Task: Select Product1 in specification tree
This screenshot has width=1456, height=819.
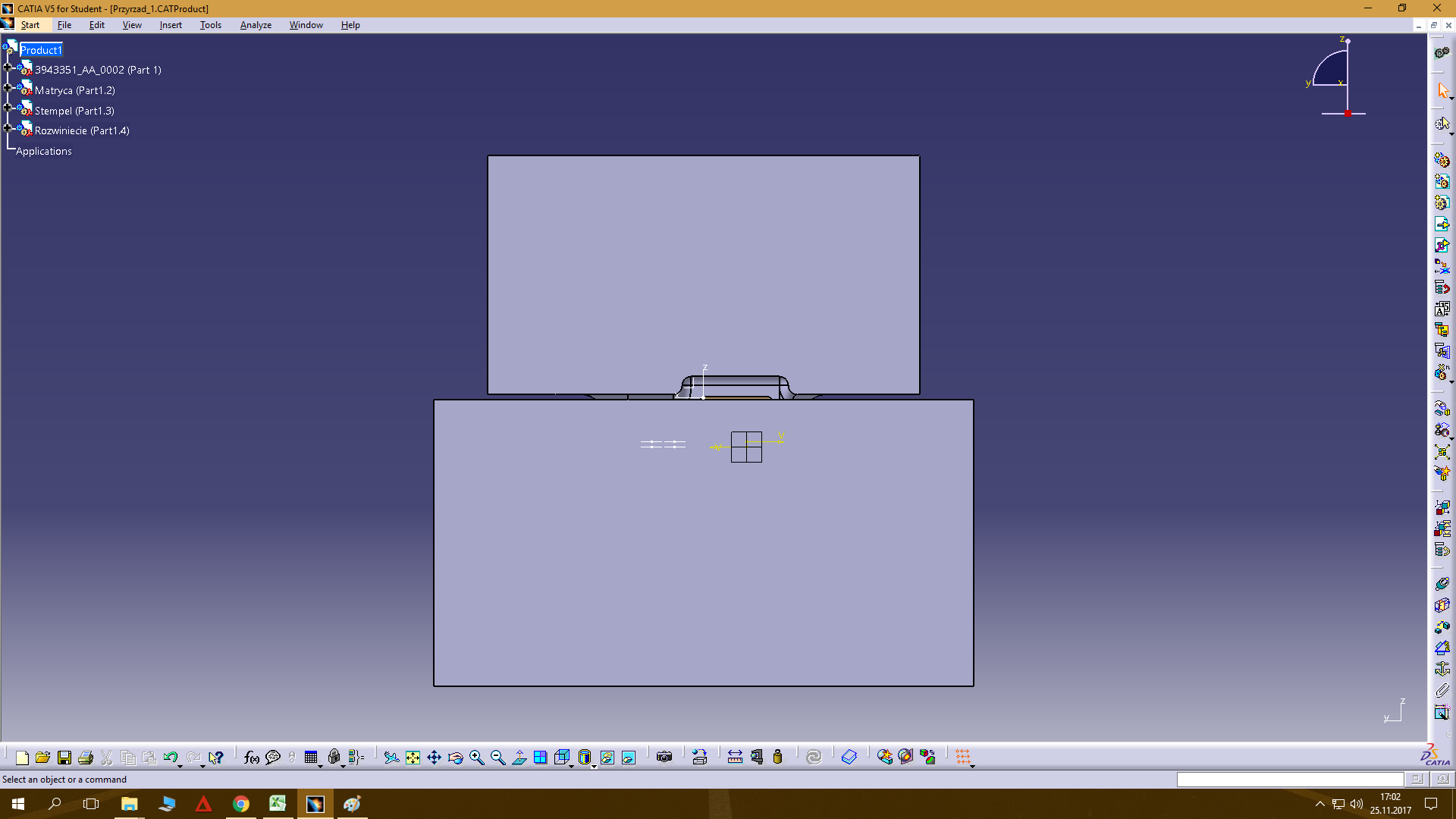Action: (41, 50)
